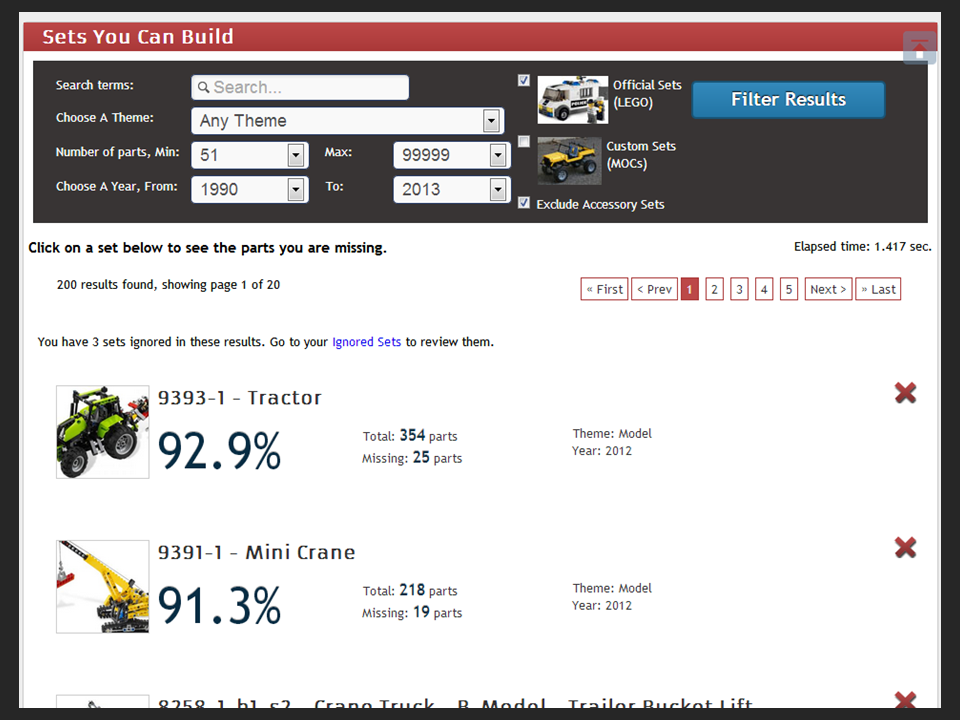960x720 pixels.
Task: Open the Any Theme dropdown
Action: [x=348, y=121]
